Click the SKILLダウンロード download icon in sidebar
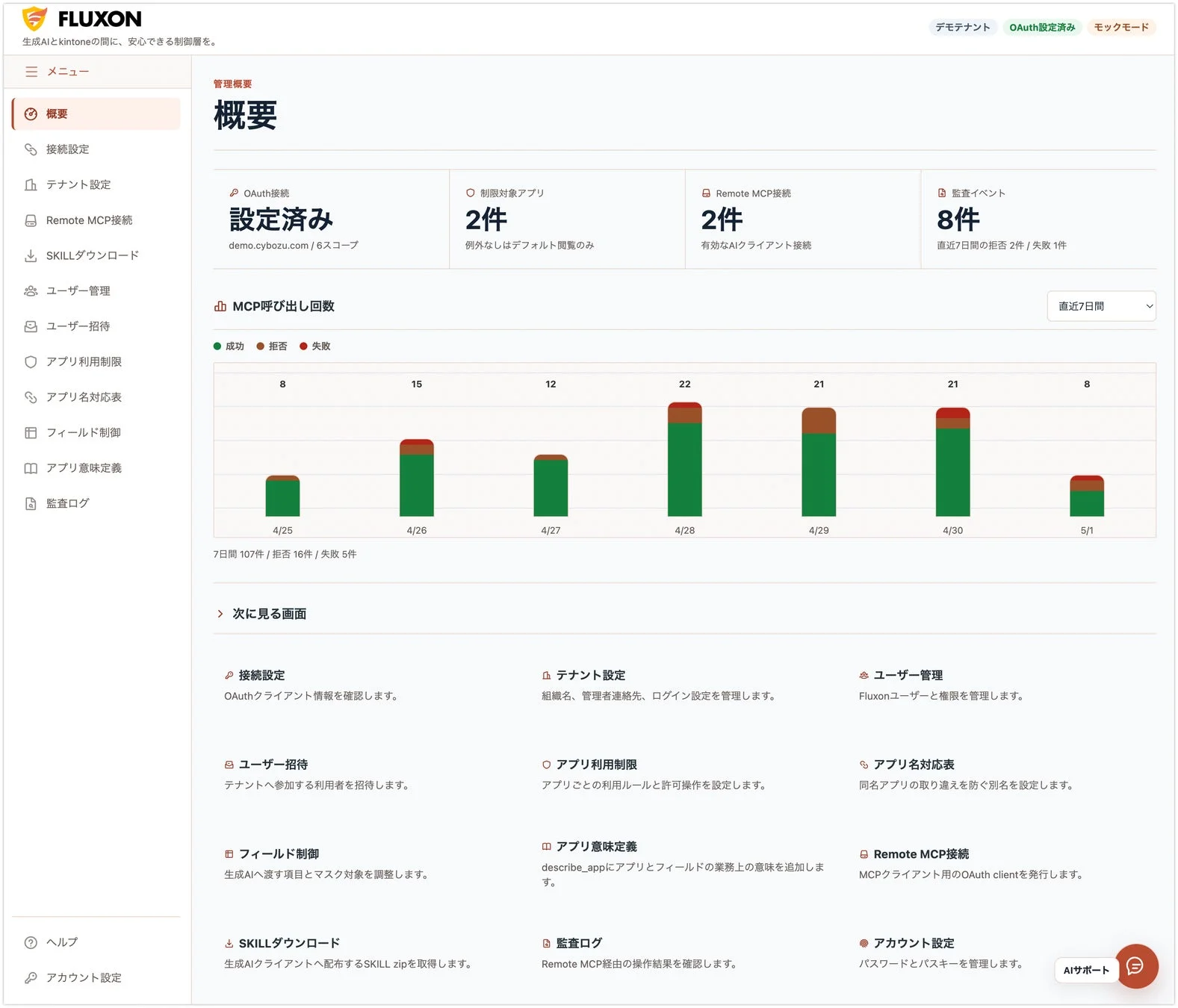This screenshot has height=1008, width=1178. click(31, 255)
